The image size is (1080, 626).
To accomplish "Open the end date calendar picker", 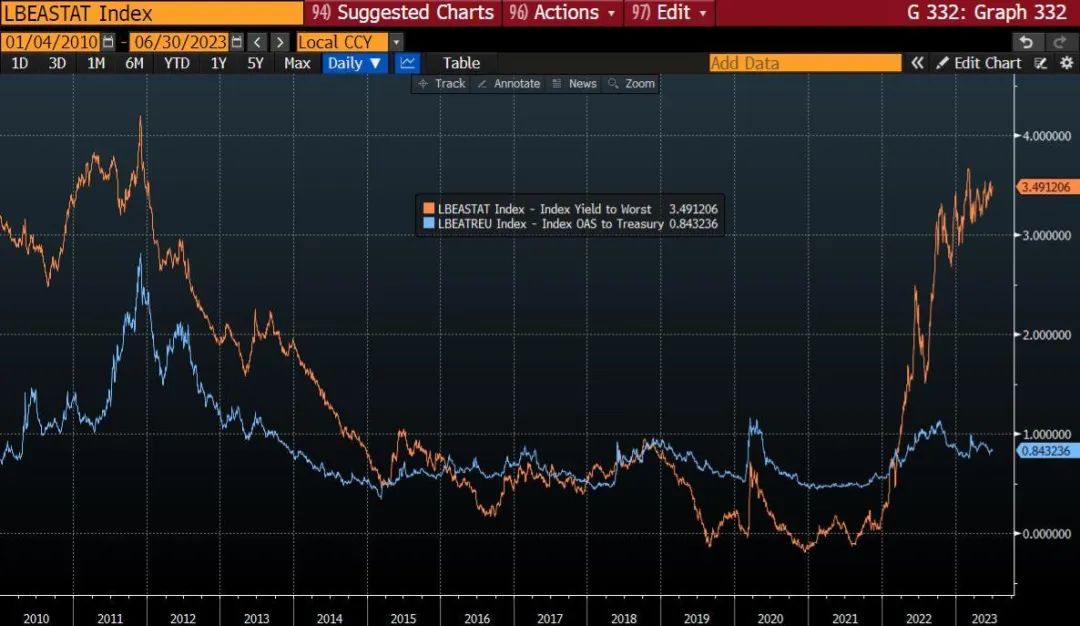I will click(236, 42).
